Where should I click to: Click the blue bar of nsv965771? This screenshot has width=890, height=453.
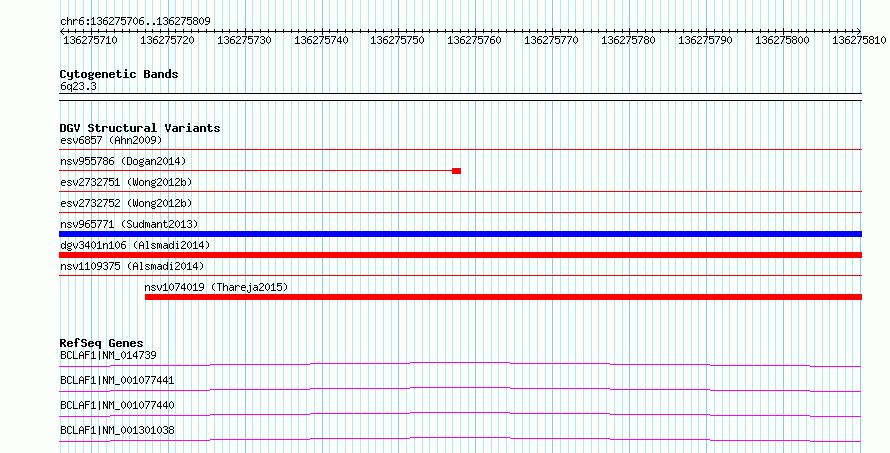460,234
